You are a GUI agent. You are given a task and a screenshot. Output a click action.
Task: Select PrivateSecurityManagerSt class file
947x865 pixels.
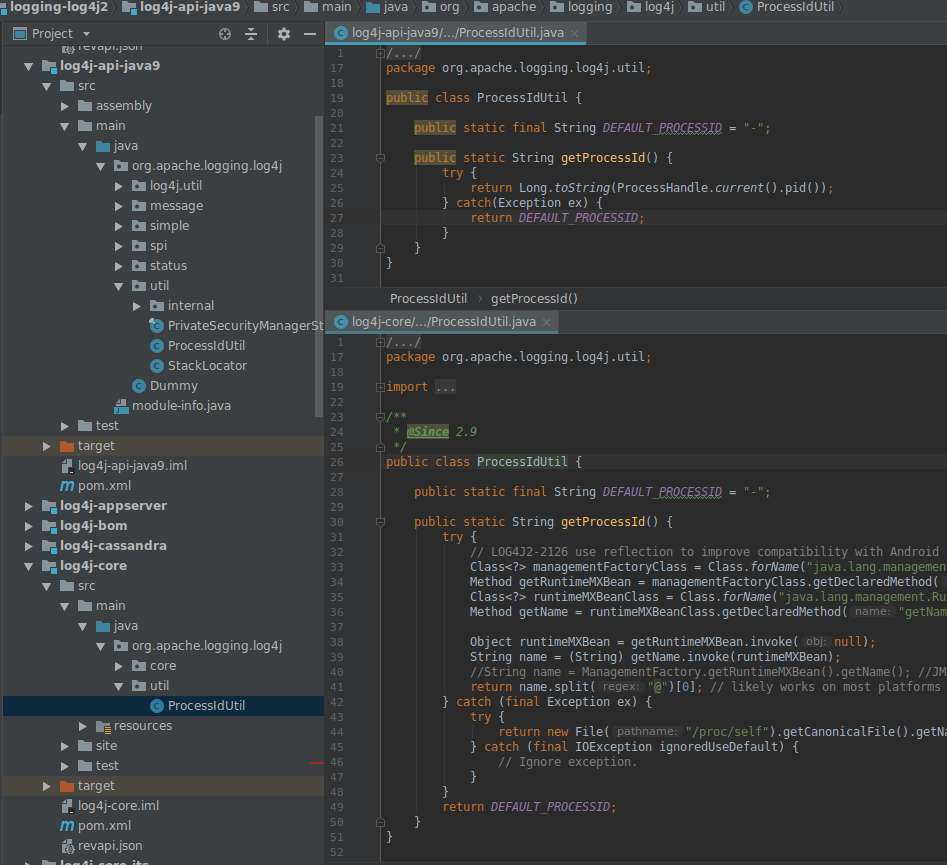pyautogui.click(x=236, y=326)
